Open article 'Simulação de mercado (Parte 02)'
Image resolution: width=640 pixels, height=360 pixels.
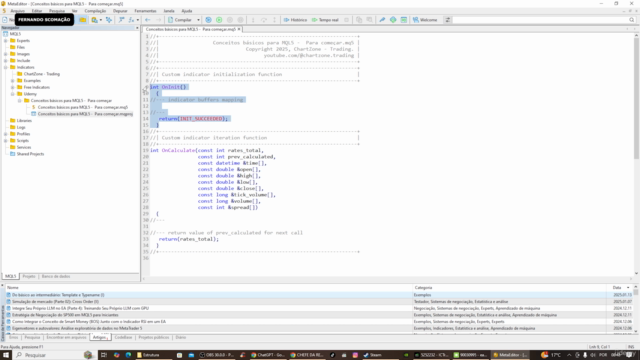pos(55,302)
